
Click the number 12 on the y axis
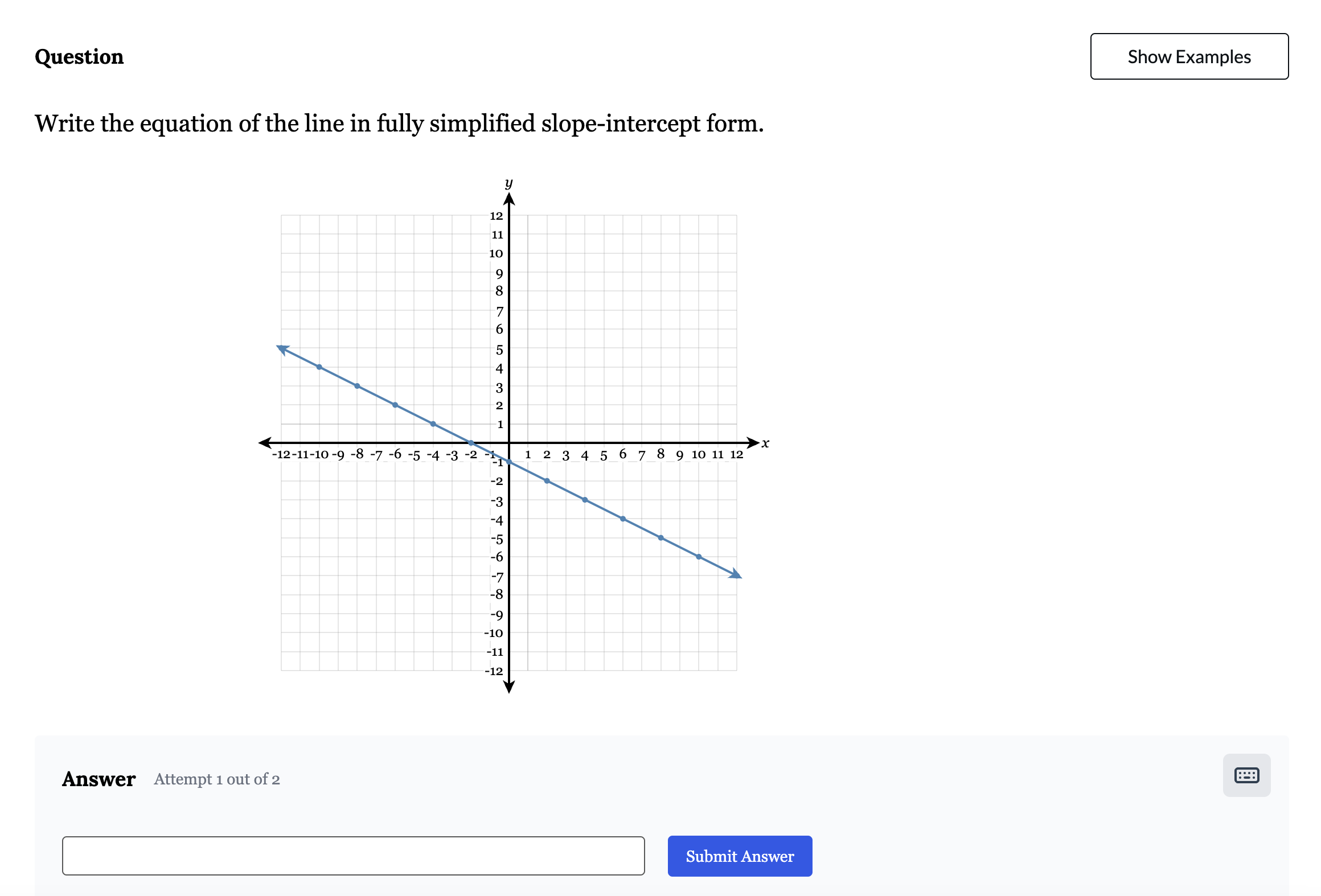[496, 215]
